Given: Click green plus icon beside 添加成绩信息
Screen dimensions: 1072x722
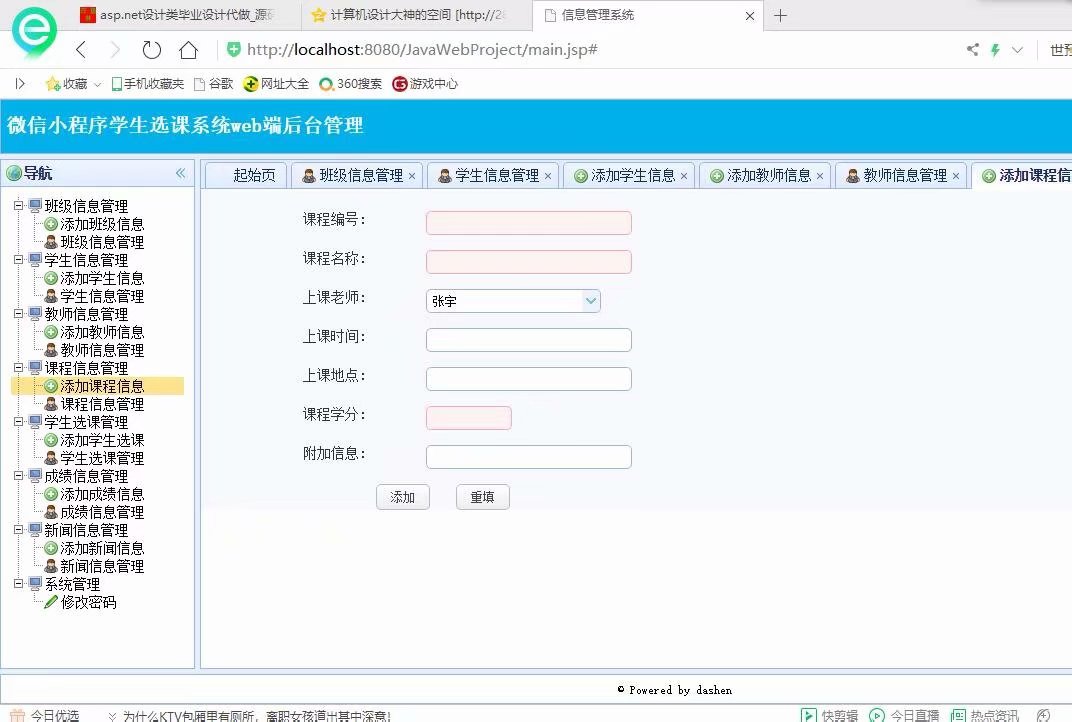Looking at the screenshot, I should pyautogui.click(x=51, y=493).
